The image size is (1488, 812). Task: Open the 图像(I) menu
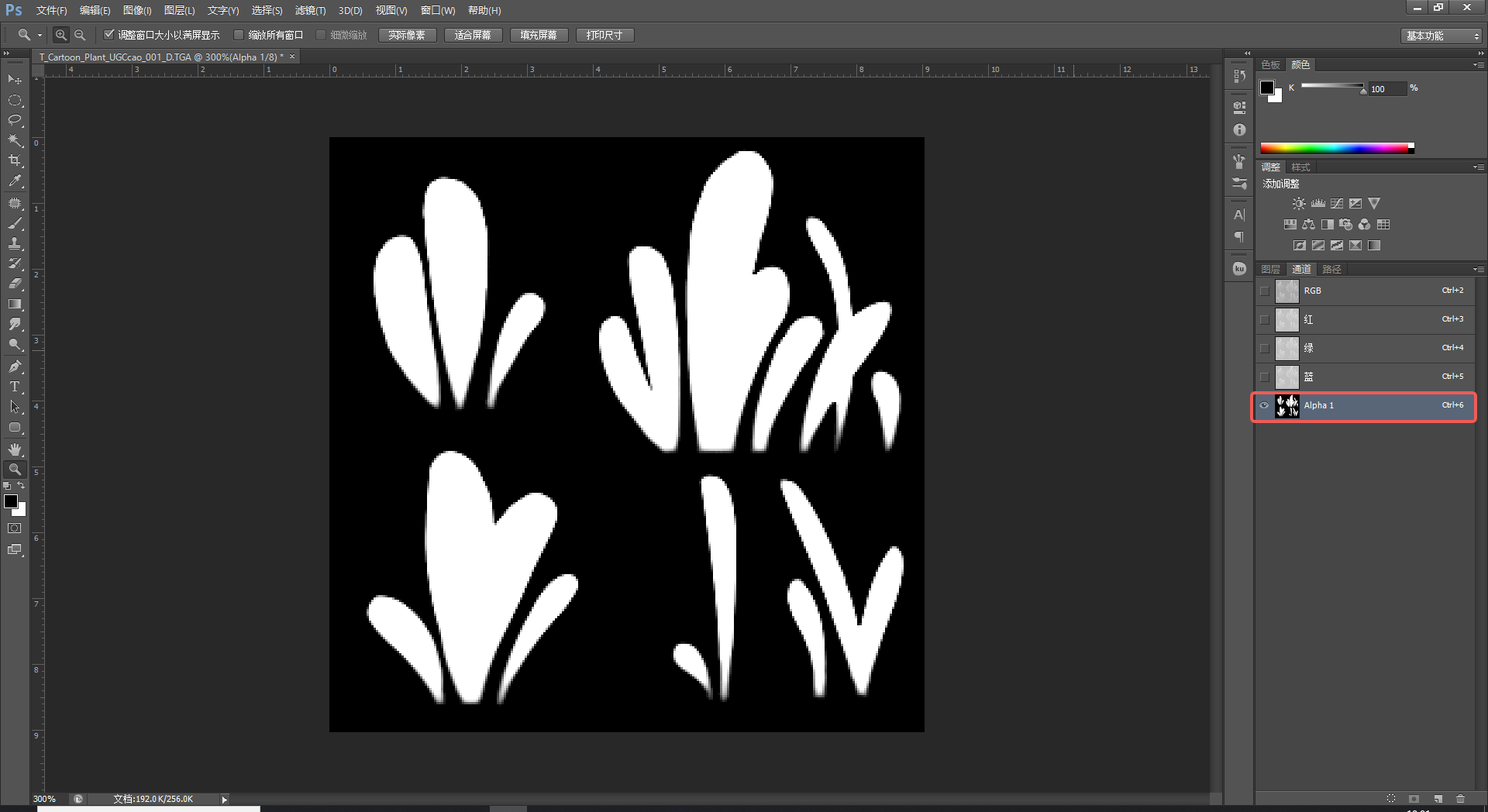(137, 10)
